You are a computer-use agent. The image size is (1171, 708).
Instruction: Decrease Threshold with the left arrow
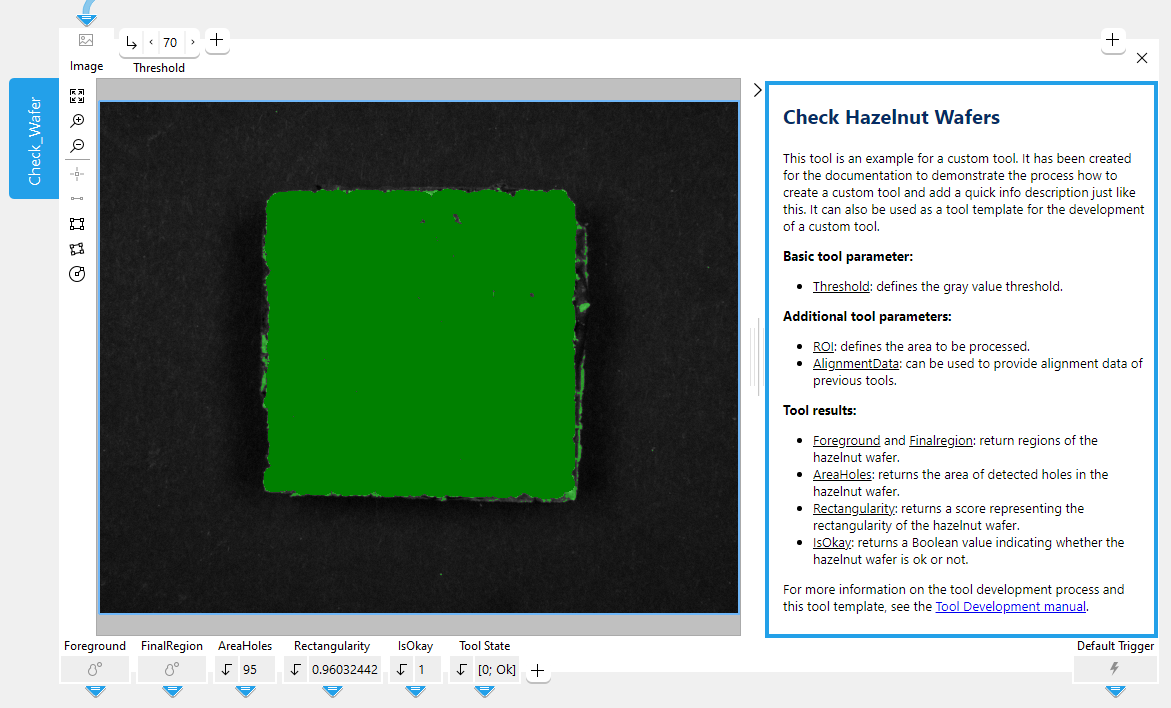pyautogui.click(x=151, y=43)
